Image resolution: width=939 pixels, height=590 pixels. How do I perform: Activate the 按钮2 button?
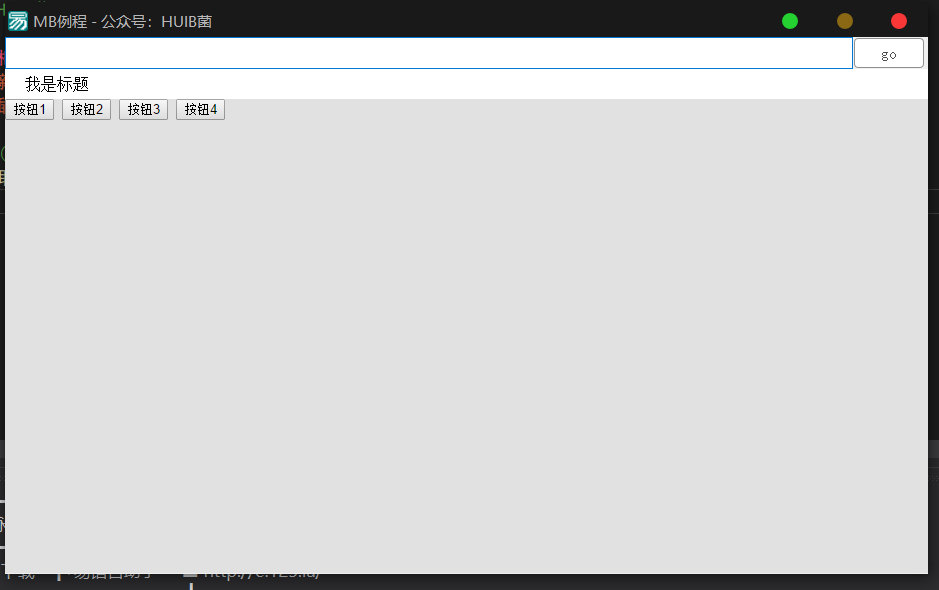tap(87, 110)
